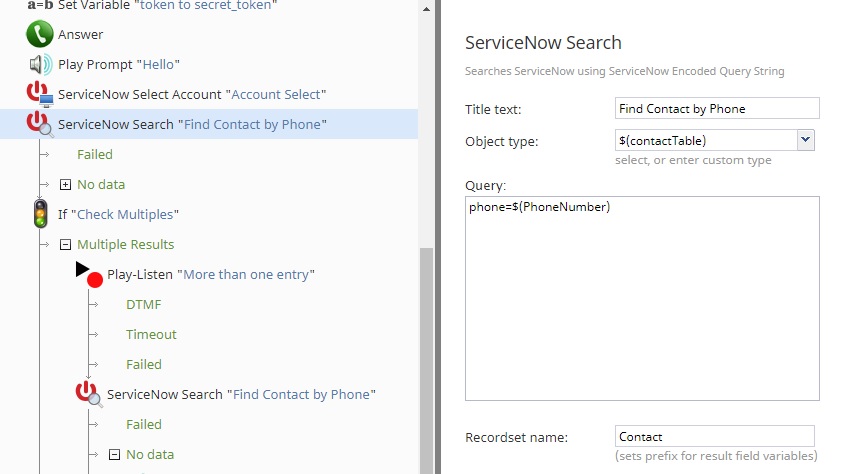855x474 pixels.
Task: Select the traffic light If block icon
Action: (40, 213)
